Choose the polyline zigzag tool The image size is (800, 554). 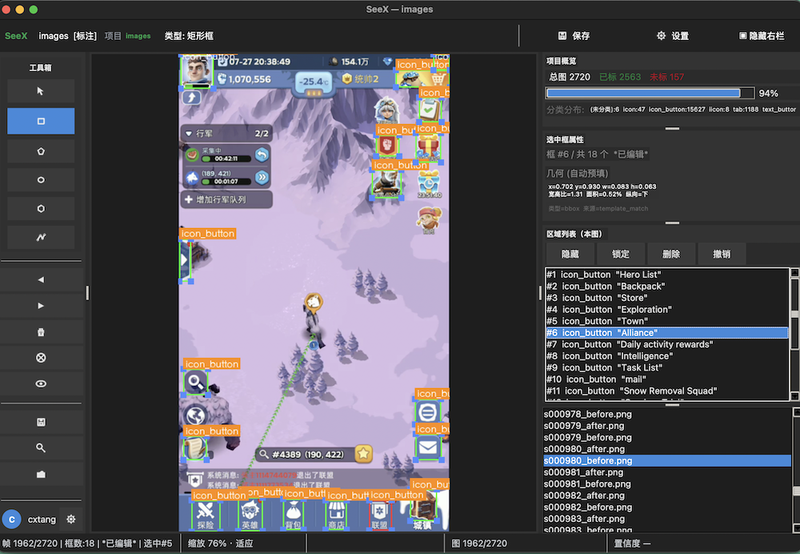[x=41, y=237]
